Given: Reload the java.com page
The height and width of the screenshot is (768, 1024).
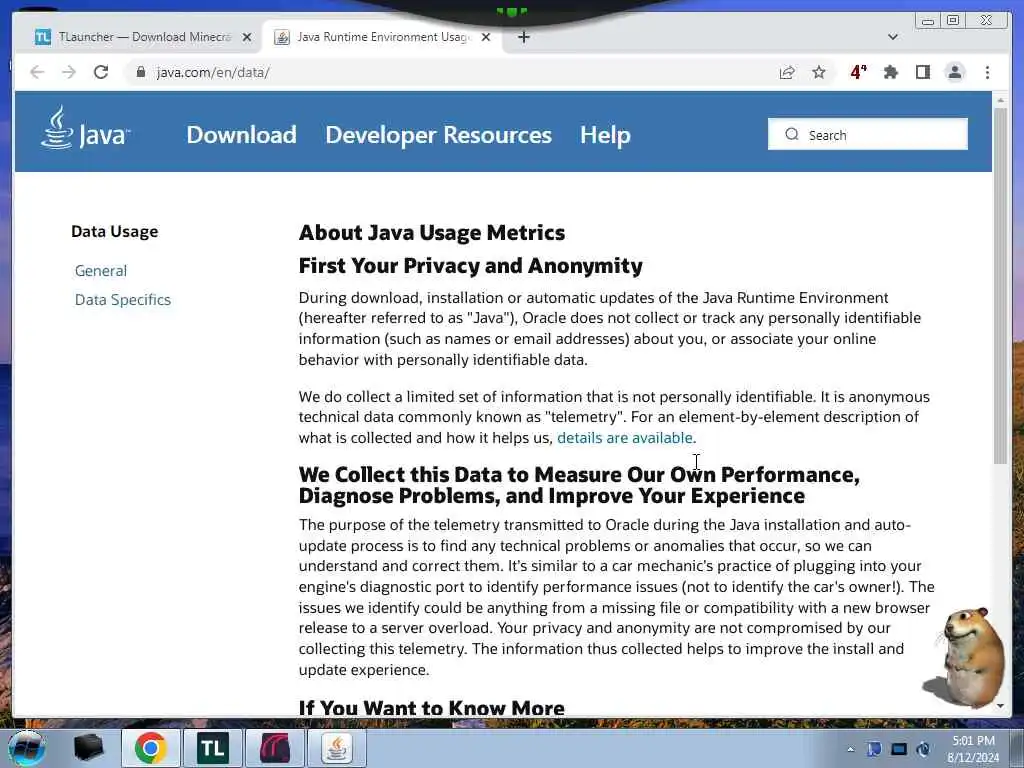Looking at the screenshot, I should (x=101, y=72).
